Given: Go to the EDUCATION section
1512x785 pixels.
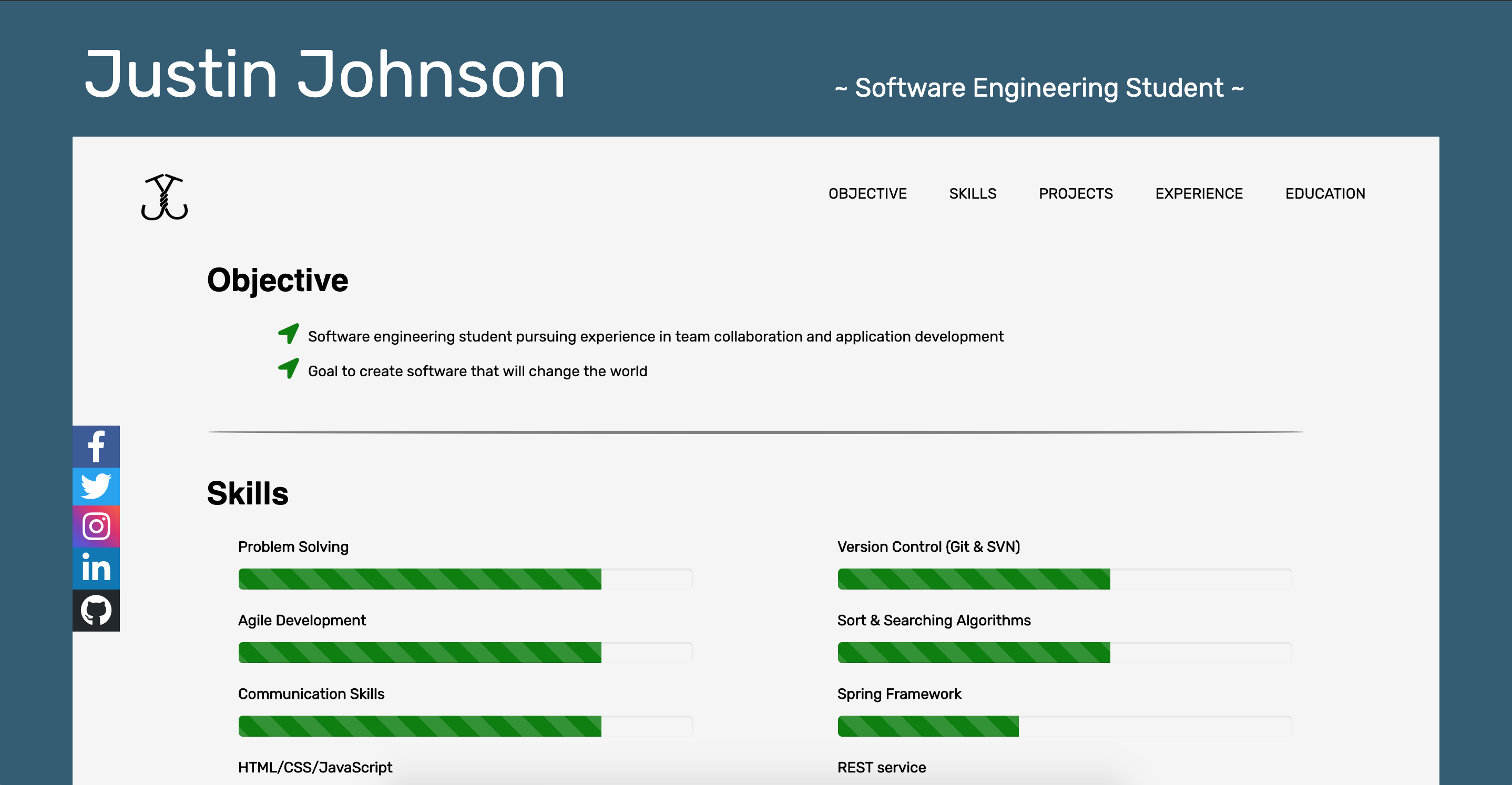Looking at the screenshot, I should pyautogui.click(x=1325, y=193).
